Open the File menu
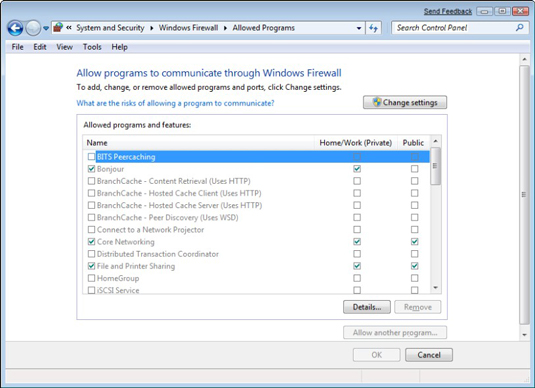The image size is (535, 388). pos(17,47)
